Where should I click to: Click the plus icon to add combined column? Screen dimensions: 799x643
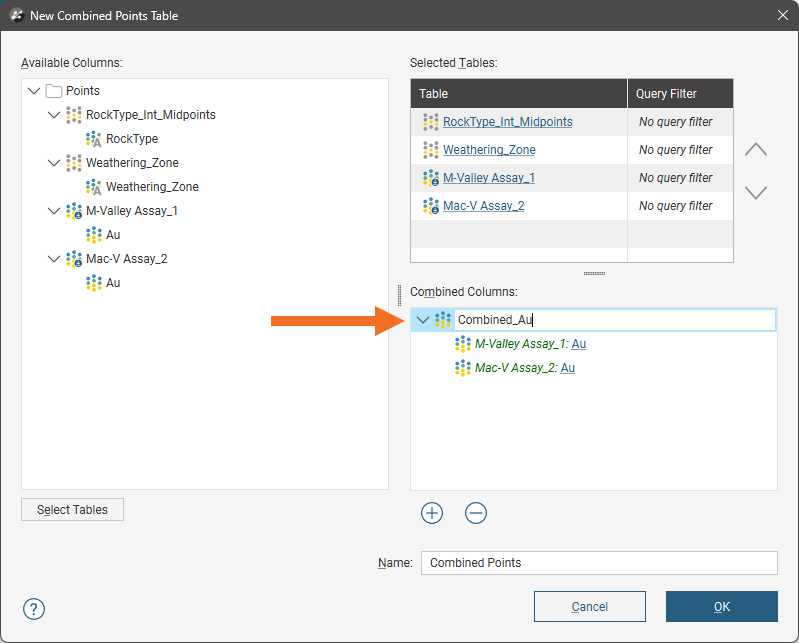tap(432, 513)
